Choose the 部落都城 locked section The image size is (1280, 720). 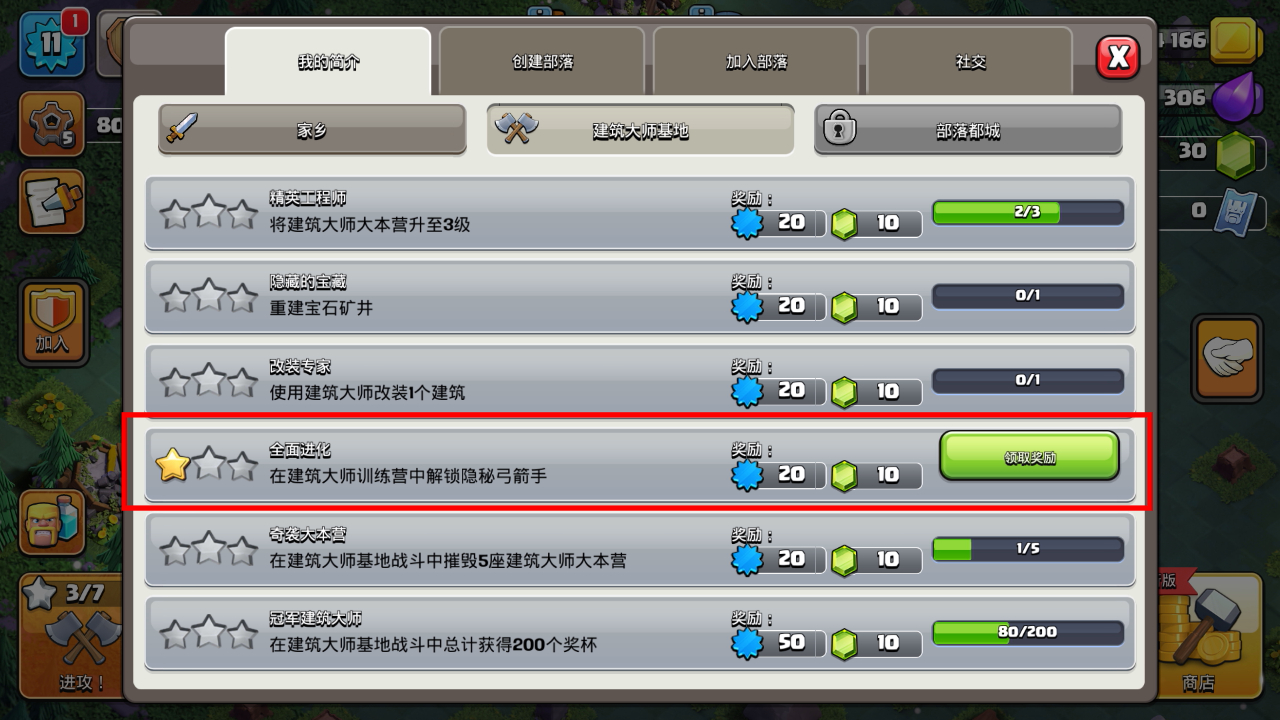click(968, 130)
